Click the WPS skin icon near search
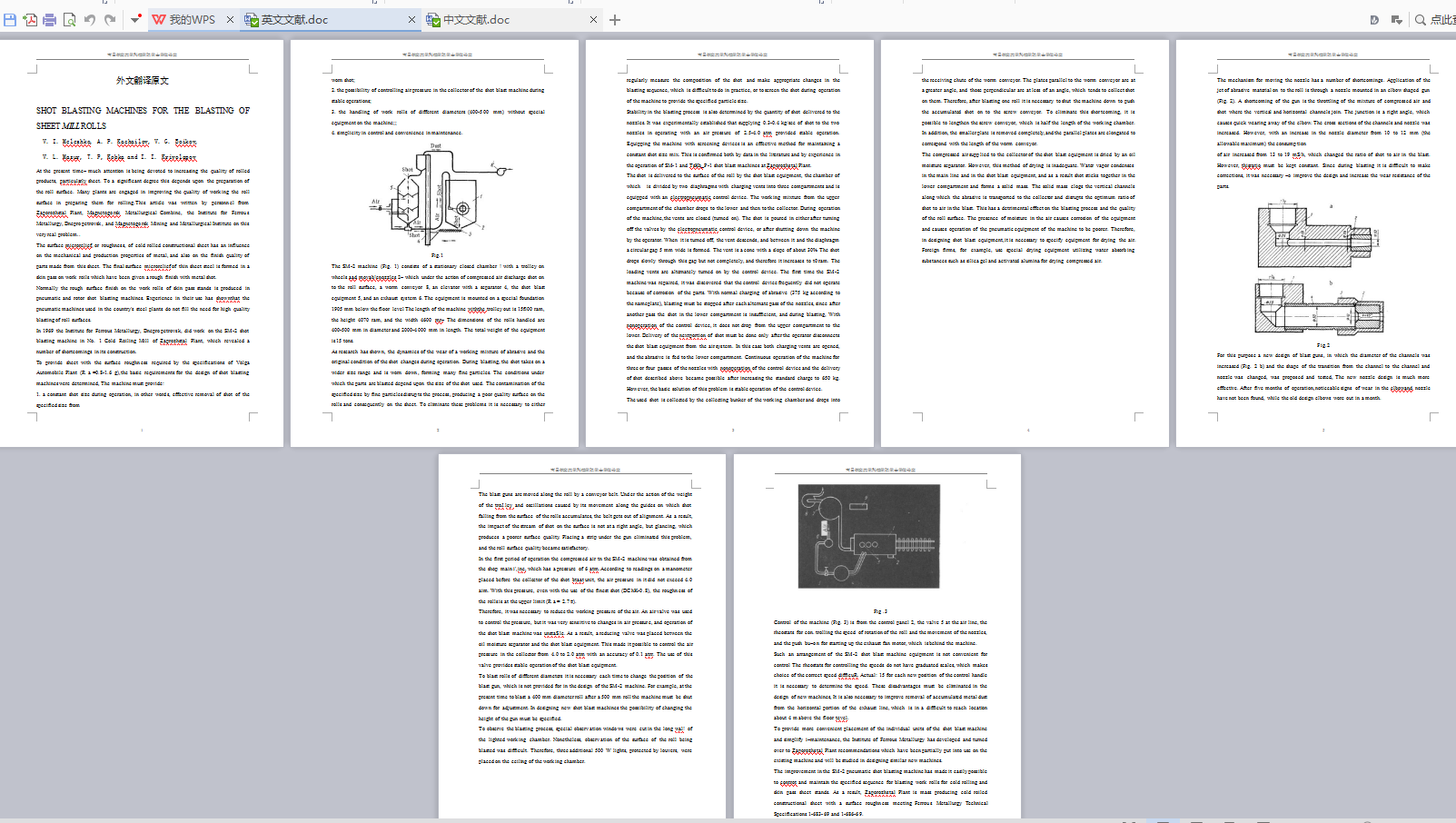1456x823 pixels. pos(1374,19)
